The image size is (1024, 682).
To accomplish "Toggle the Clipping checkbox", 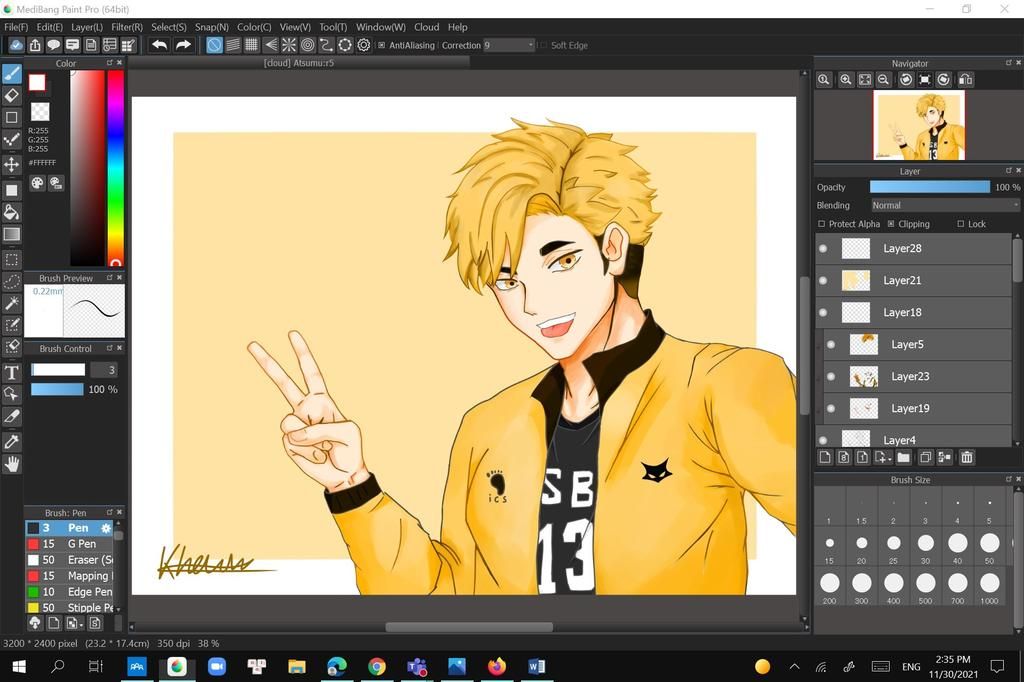I will point(891,224).
